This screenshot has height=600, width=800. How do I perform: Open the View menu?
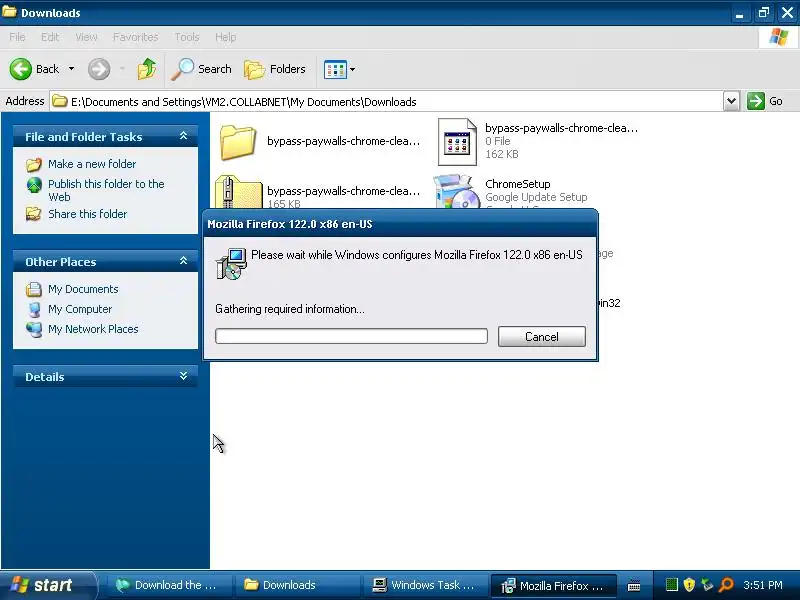(x=86, y=37)
